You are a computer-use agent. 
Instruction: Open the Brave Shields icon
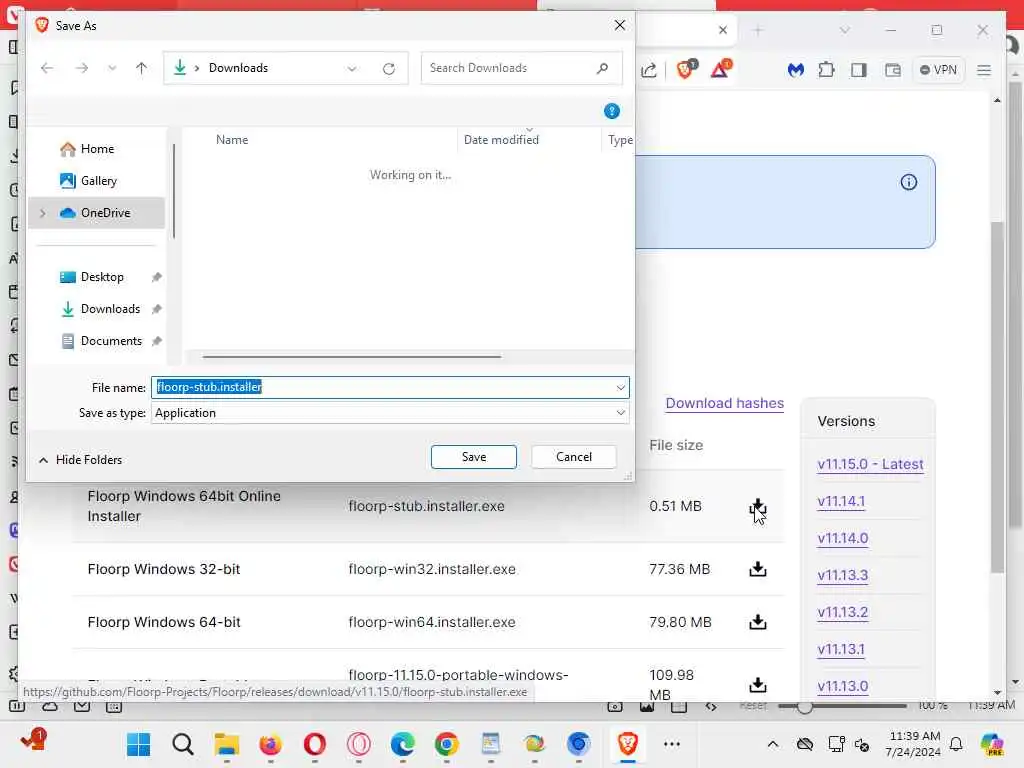(686, 69)
